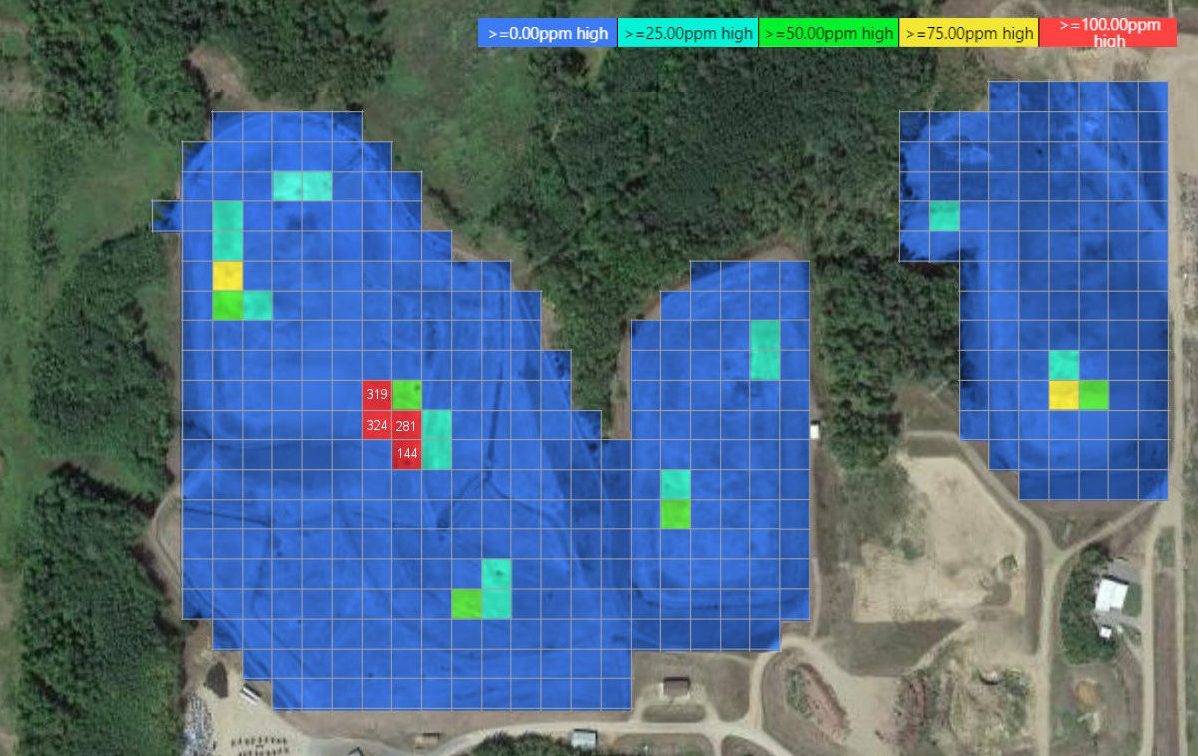Click the cyan cell right of 144
The width and height of the screenshot is (1198, 756).
(x=436, y=455)
